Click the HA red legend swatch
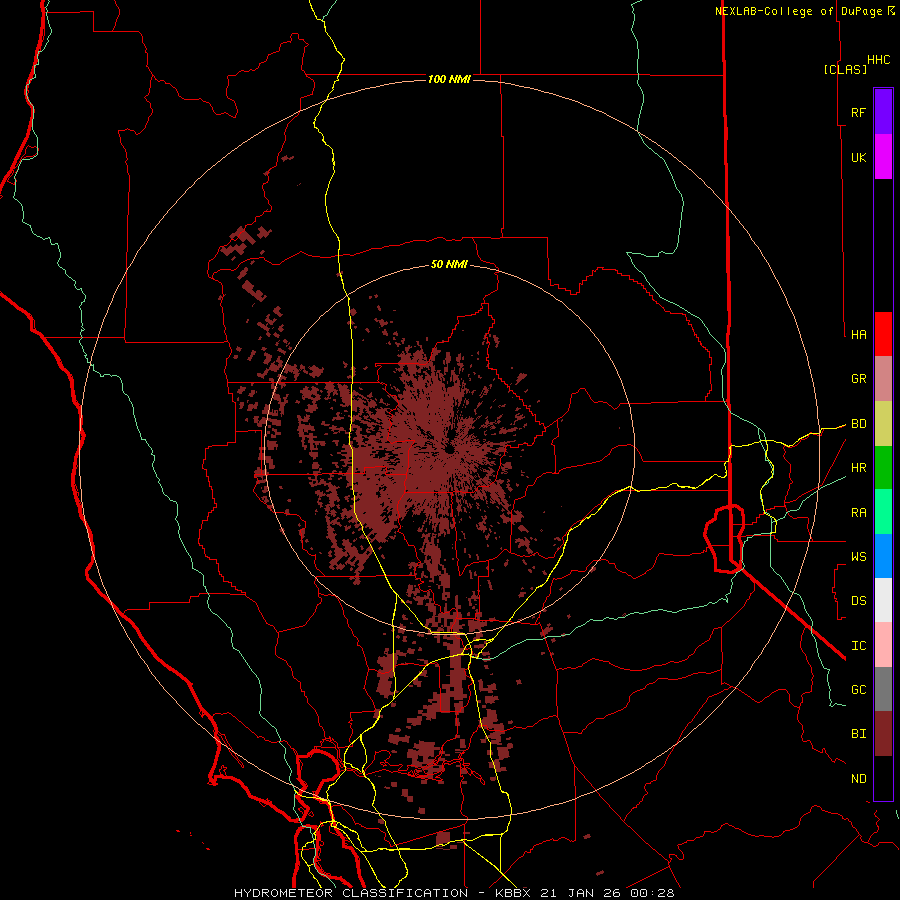This screenshot has width=900, height=900. [883, 334]
